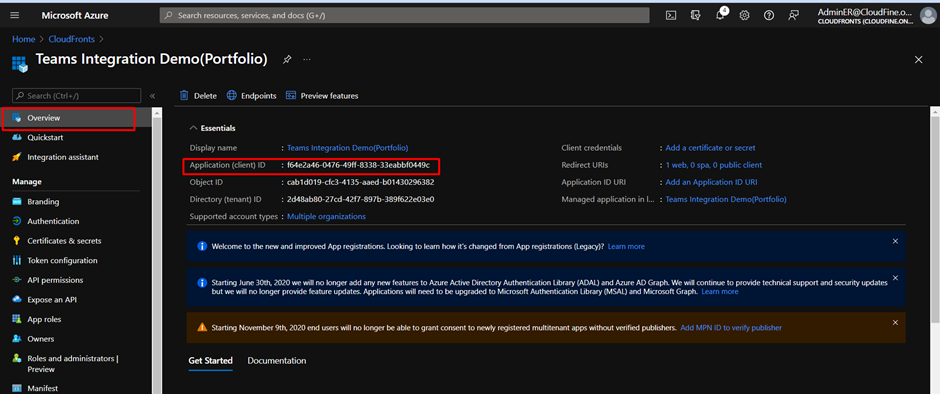Open Cloud Shell from the top bar
940x394 pixels.
(671, 16)
